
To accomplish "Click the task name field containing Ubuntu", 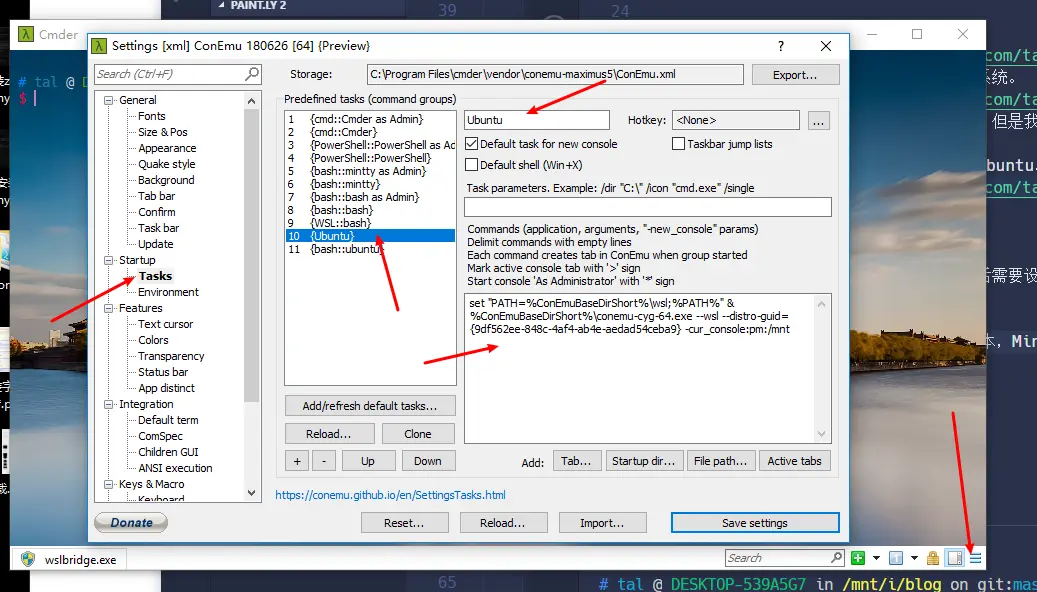I will click(x=536, y=120).
